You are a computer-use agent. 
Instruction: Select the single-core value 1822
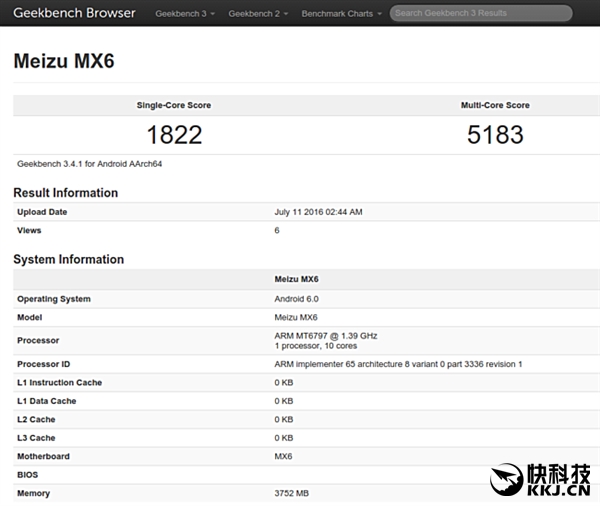pyautogui.click(x=174, y=135)
